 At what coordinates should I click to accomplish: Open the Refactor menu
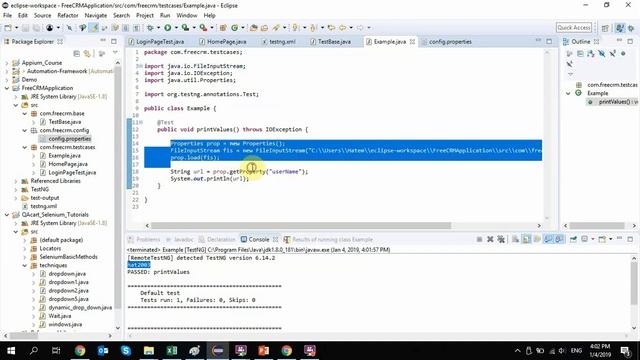pos(68,16)
